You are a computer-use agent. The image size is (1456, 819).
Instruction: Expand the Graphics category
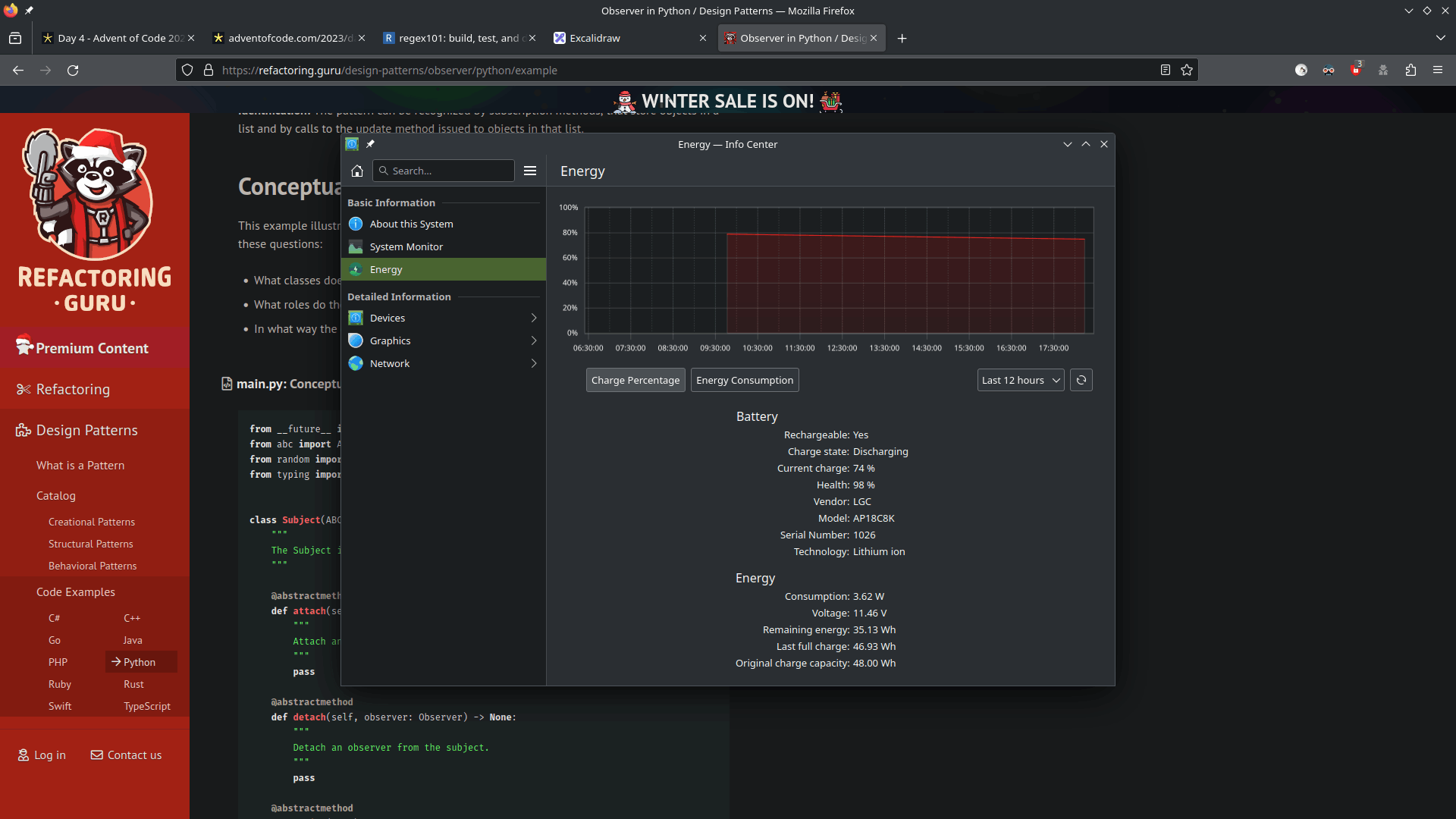444,340
